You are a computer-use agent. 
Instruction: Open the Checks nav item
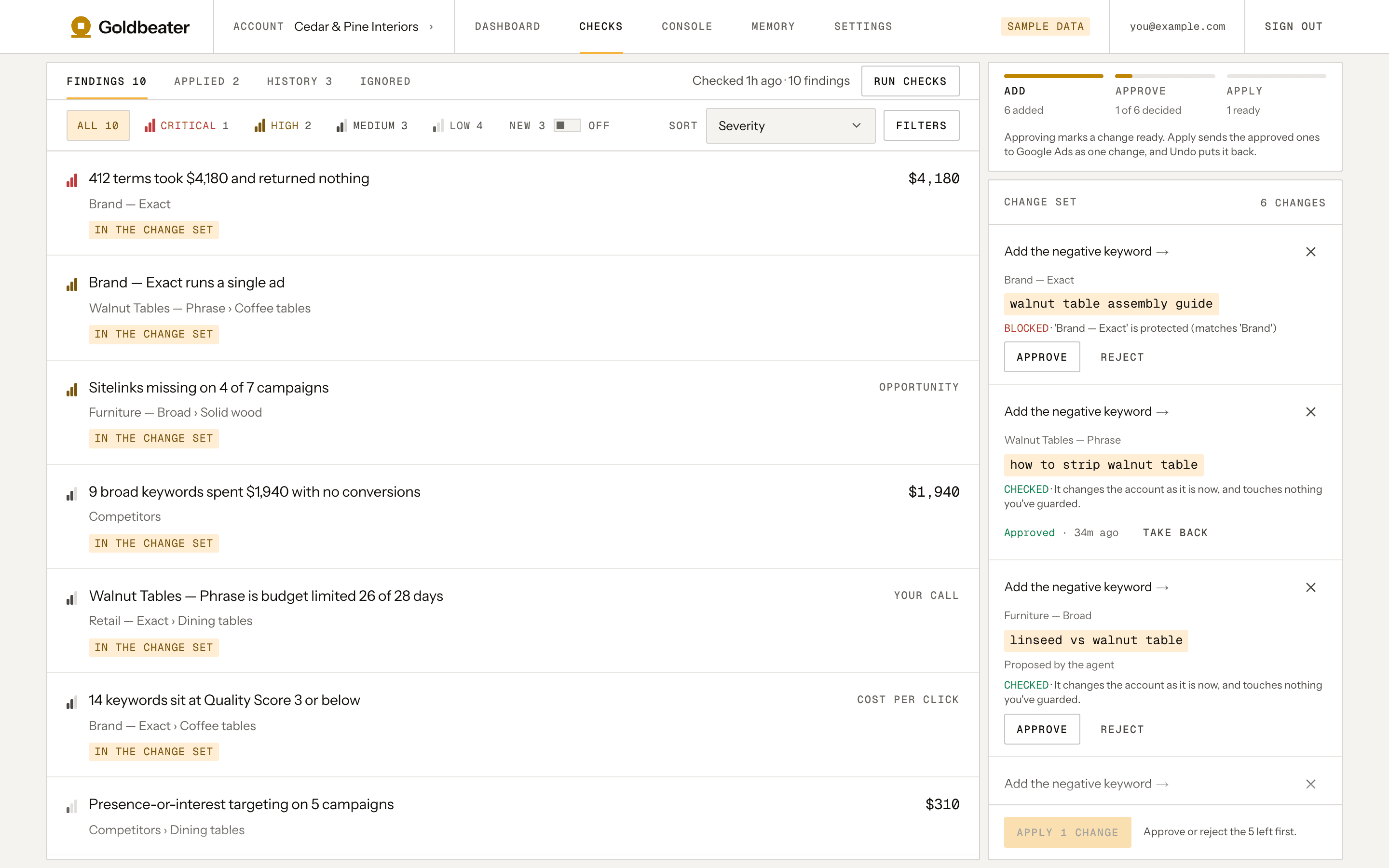[x=600, y=27]
